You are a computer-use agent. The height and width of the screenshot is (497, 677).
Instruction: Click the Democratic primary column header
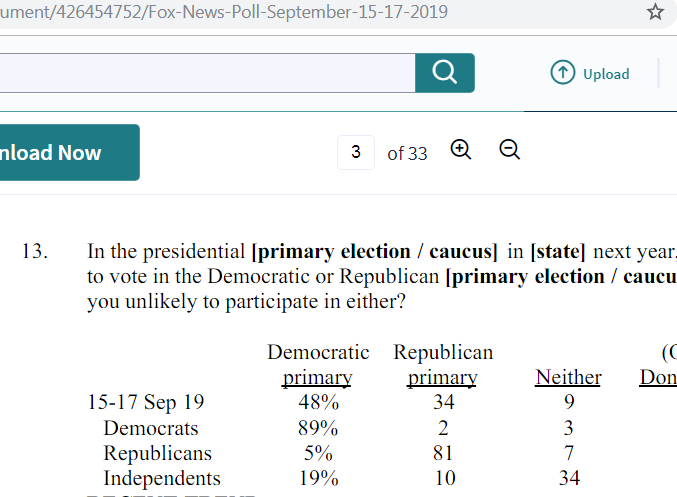318,365
